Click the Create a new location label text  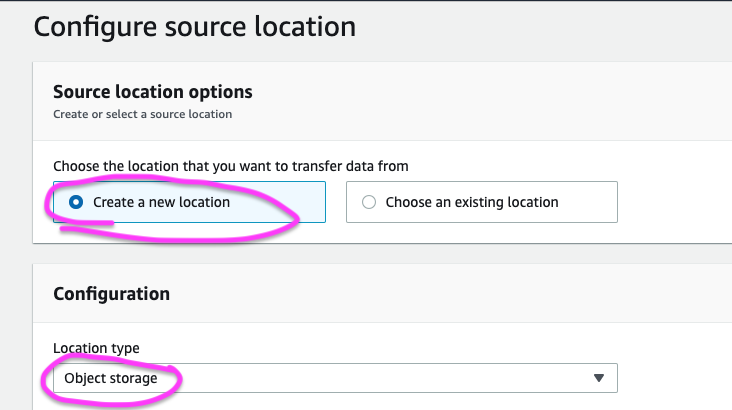[x=161, y=202]
